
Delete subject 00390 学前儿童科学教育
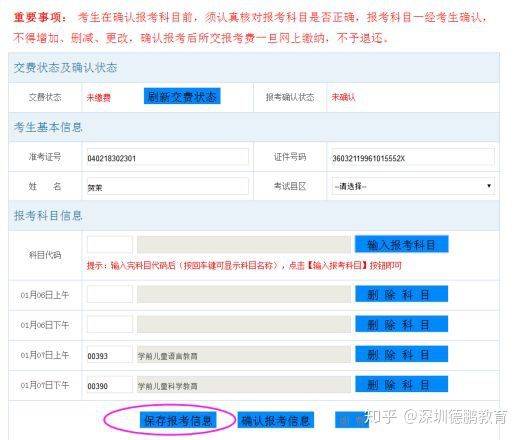tap(402, 384)
